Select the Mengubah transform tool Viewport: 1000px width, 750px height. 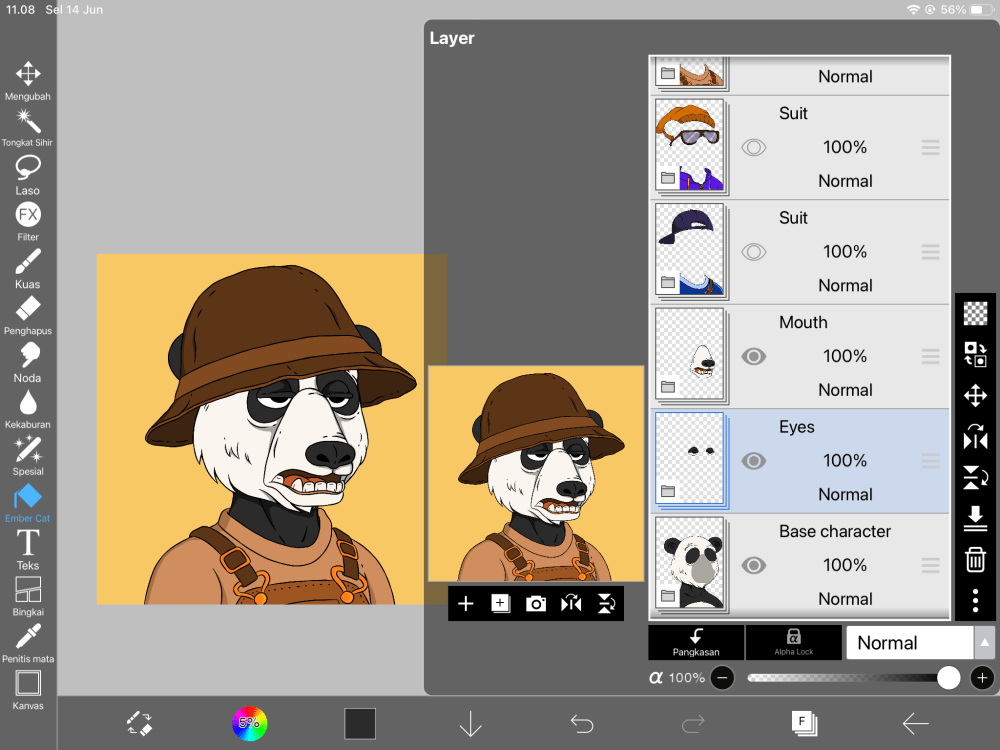[27, 81]
